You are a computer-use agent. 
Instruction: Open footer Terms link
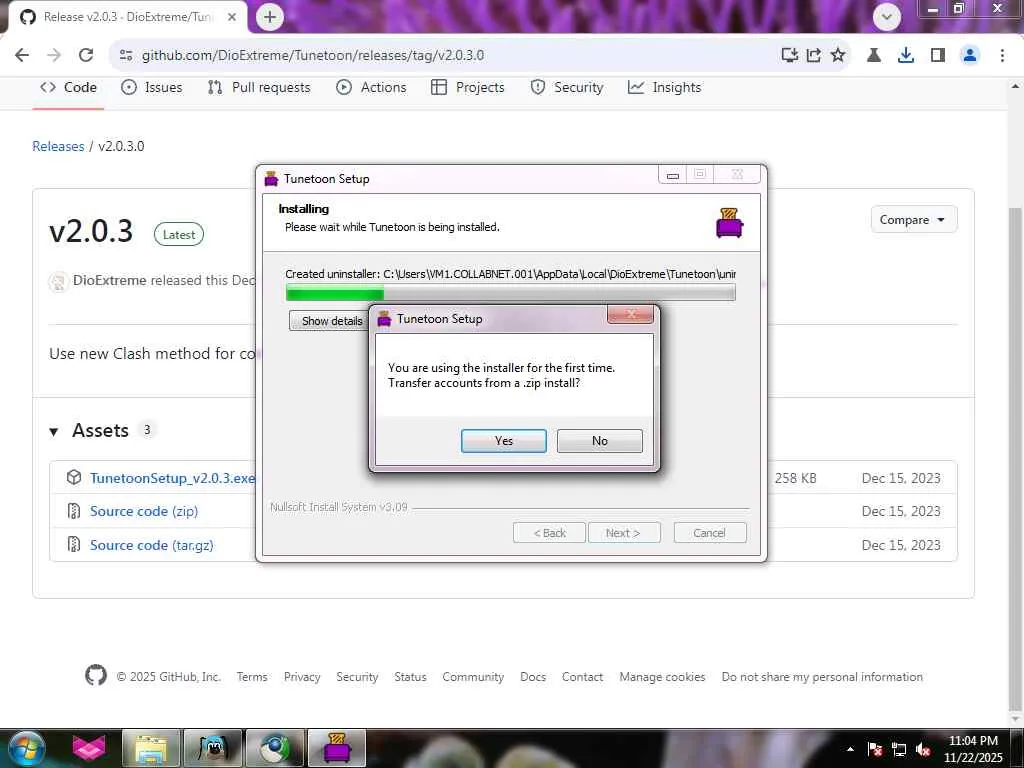pos(252,677)
